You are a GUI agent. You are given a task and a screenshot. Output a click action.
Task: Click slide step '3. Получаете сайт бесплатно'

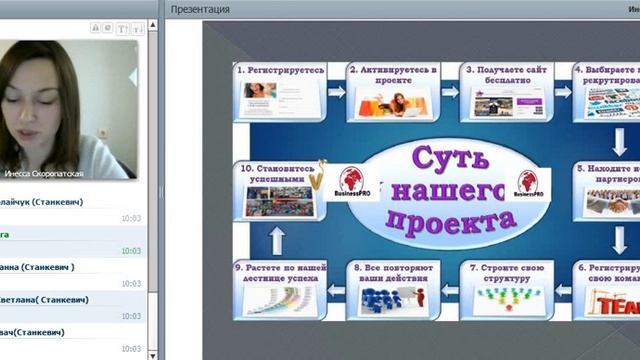(507, 92)
